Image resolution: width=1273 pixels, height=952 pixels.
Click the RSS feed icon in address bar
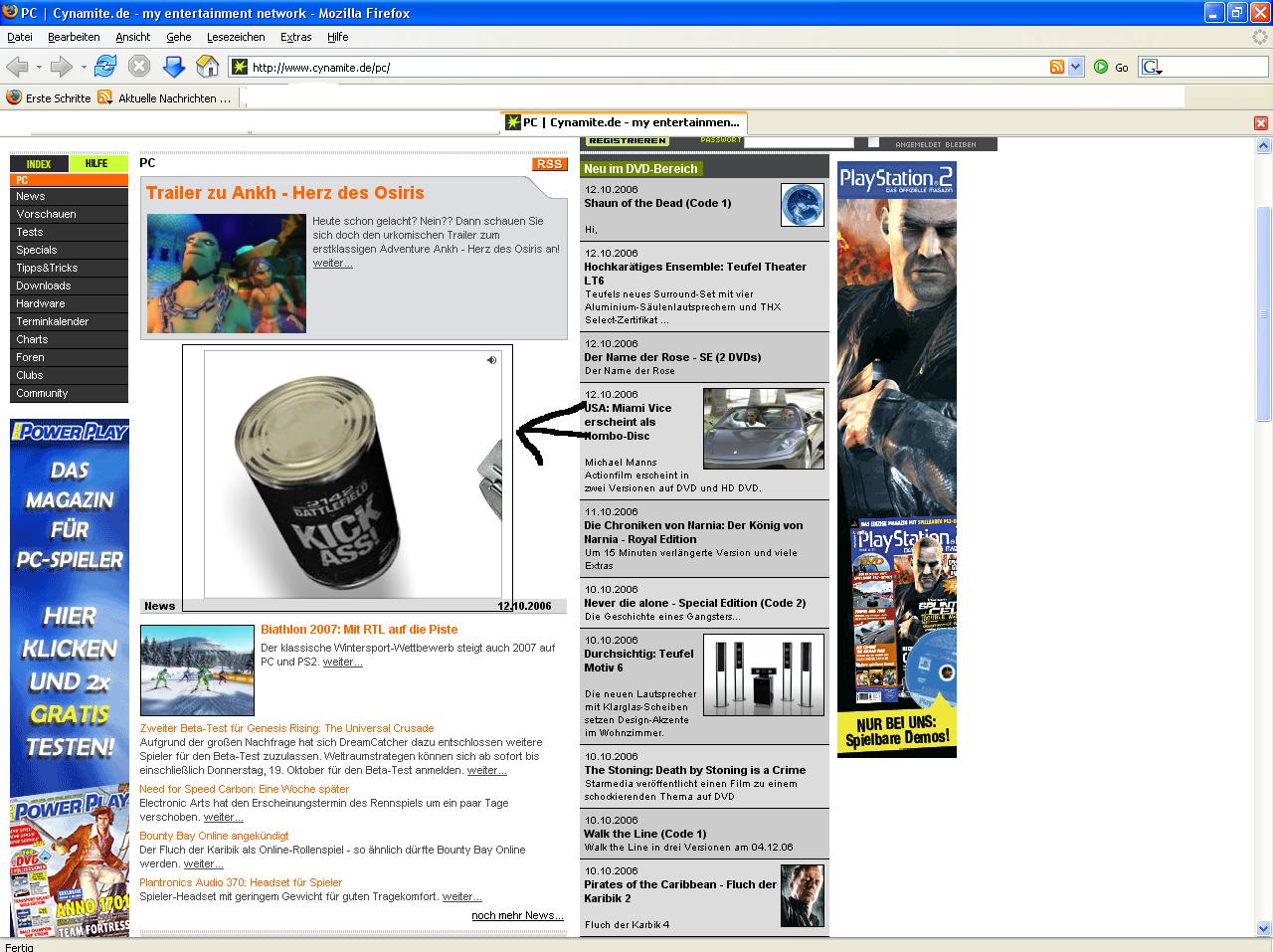pos(1057,67)
